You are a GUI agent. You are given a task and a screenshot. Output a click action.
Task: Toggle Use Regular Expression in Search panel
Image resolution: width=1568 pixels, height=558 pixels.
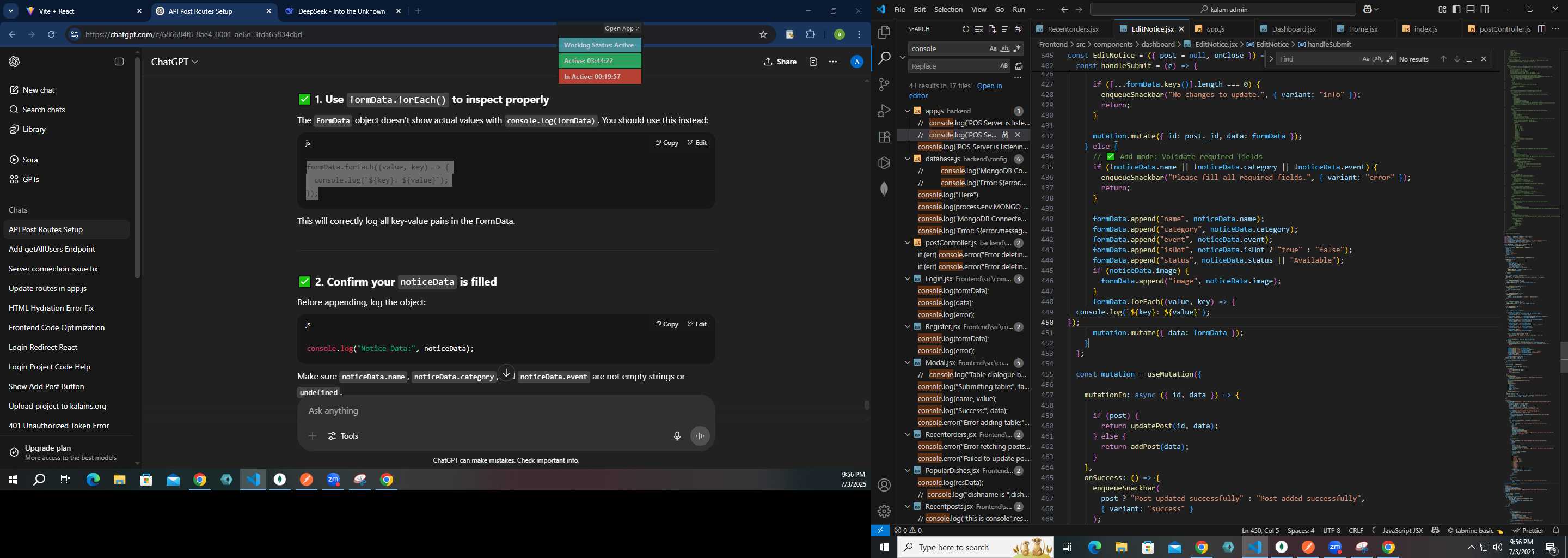pyautogui.click(x=1017, y=48)
